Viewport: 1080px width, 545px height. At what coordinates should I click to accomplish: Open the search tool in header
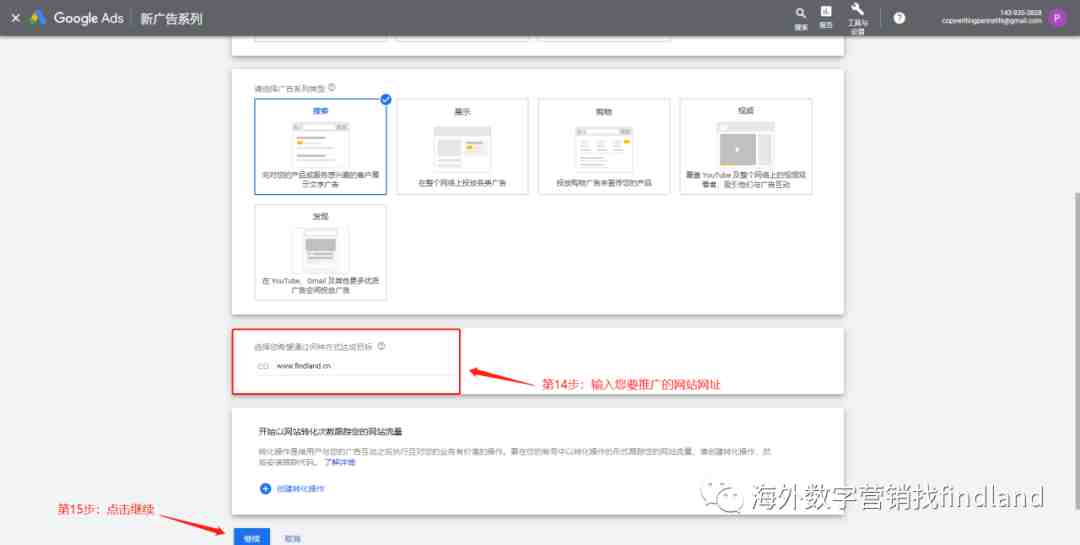pos(800,18)
